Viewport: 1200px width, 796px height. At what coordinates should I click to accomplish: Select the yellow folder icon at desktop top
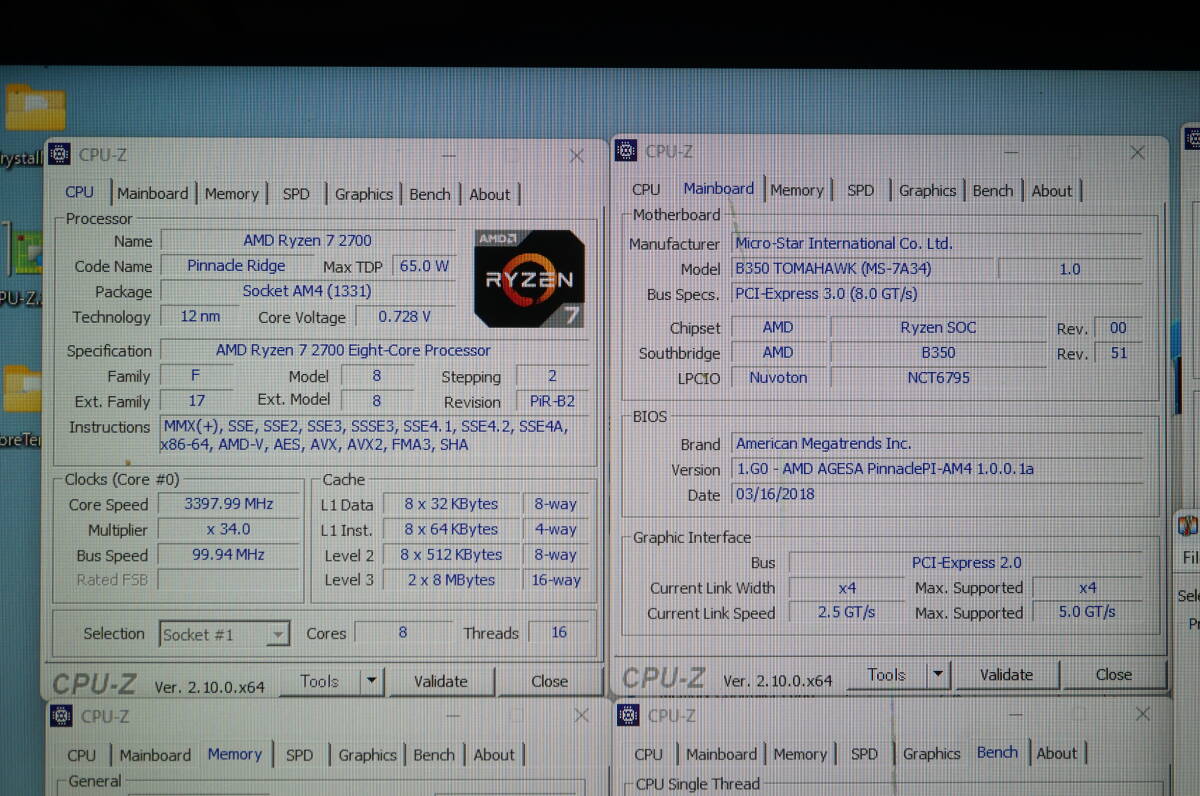(x=35, y=108)
